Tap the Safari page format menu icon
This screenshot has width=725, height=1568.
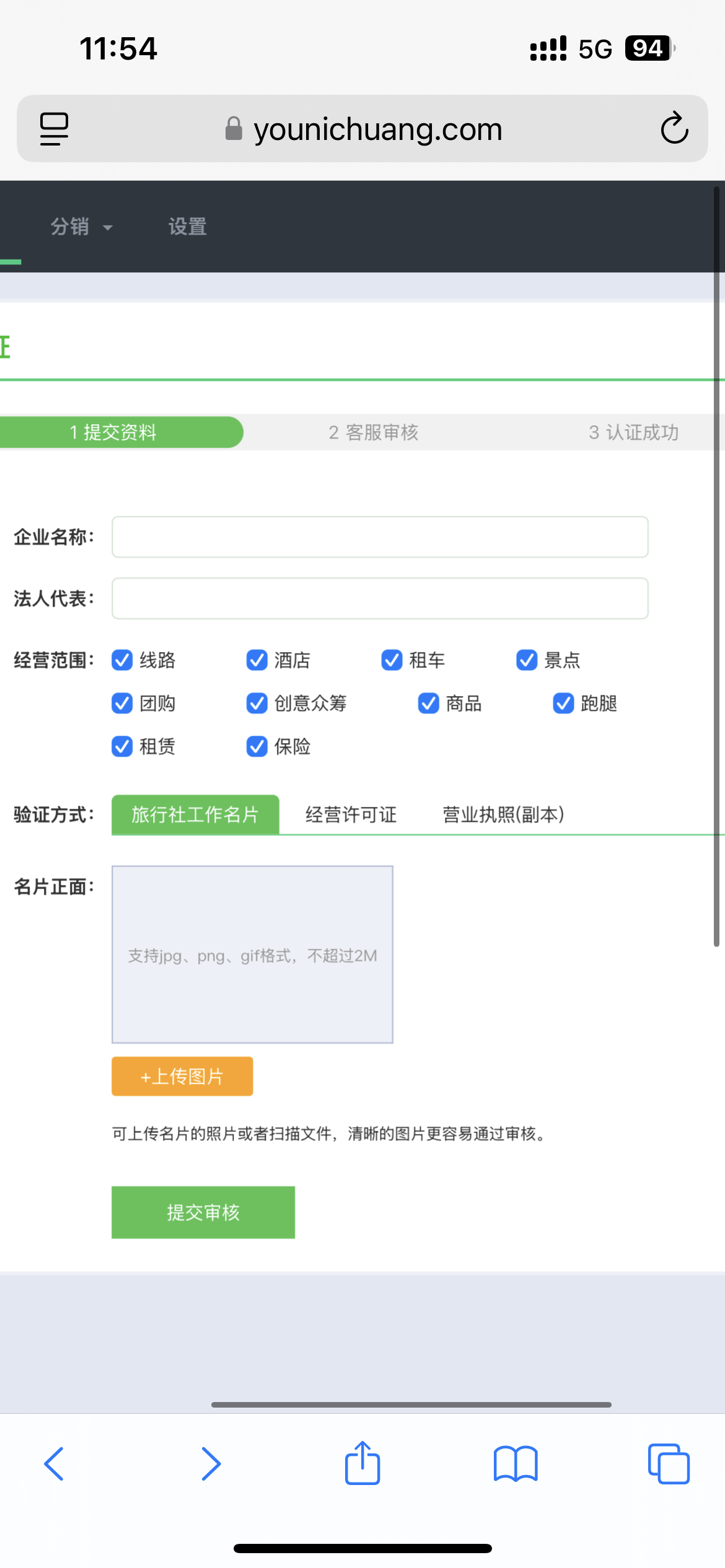(x=54, y=129)
